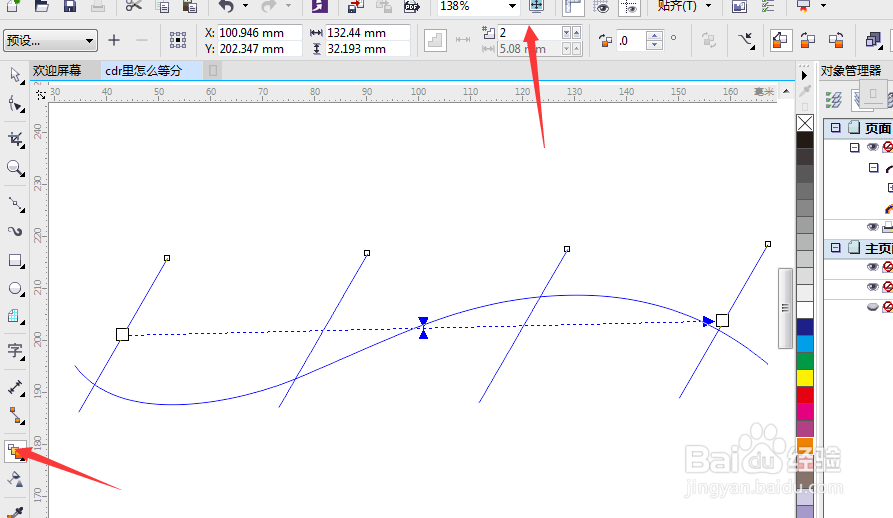Select direct blend button

click(x=780, y=40)
